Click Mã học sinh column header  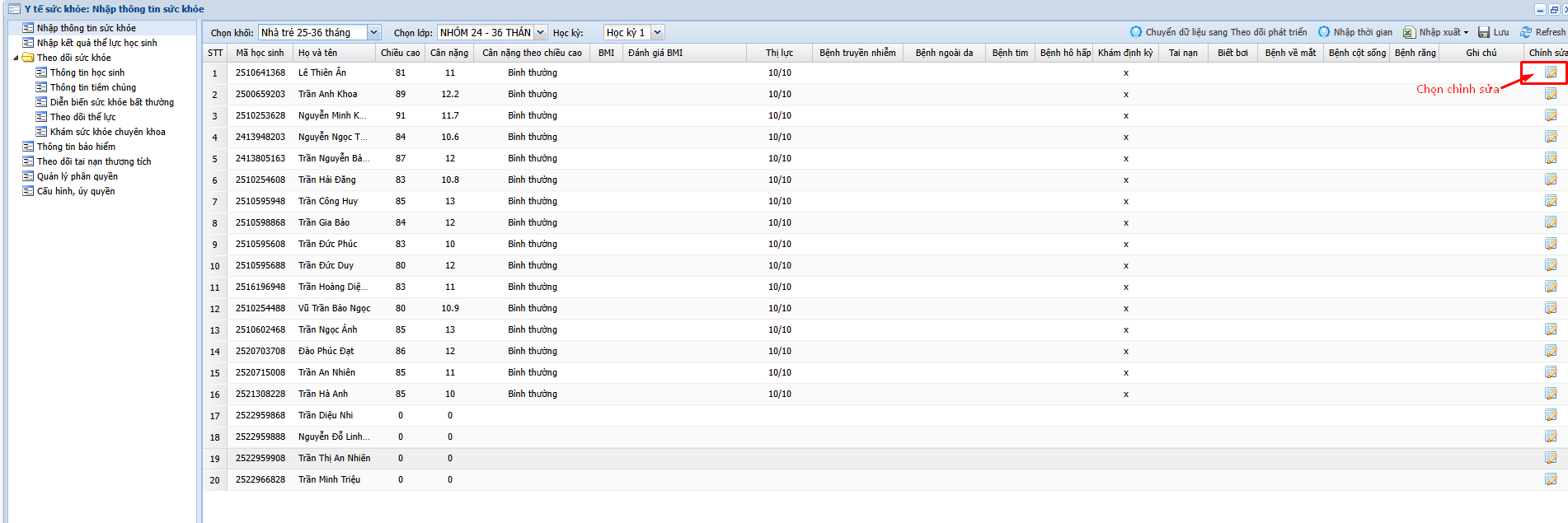260,53
